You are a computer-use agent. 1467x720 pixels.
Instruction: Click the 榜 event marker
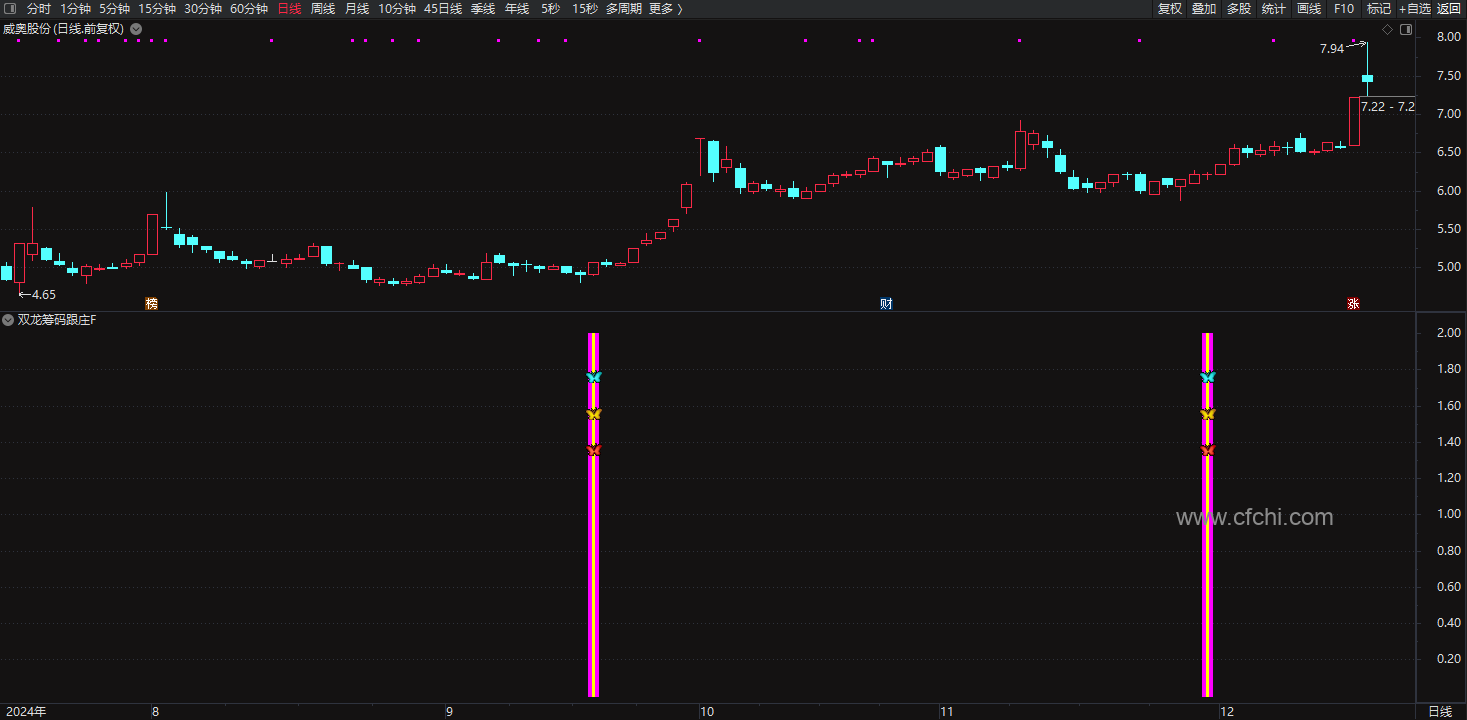coord(152,304)
